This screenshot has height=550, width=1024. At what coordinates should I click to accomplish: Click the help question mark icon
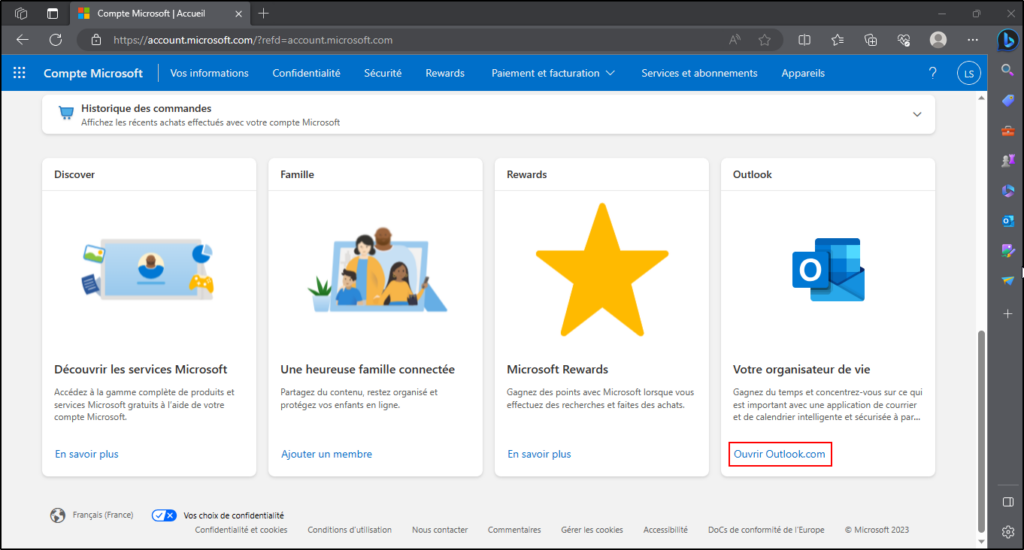(x=933, y=73)
